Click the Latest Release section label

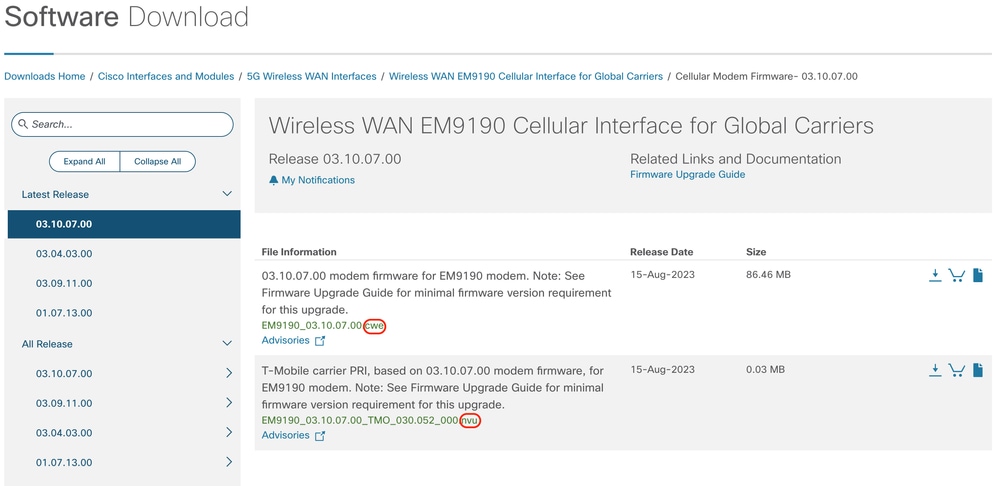point(55,194)
